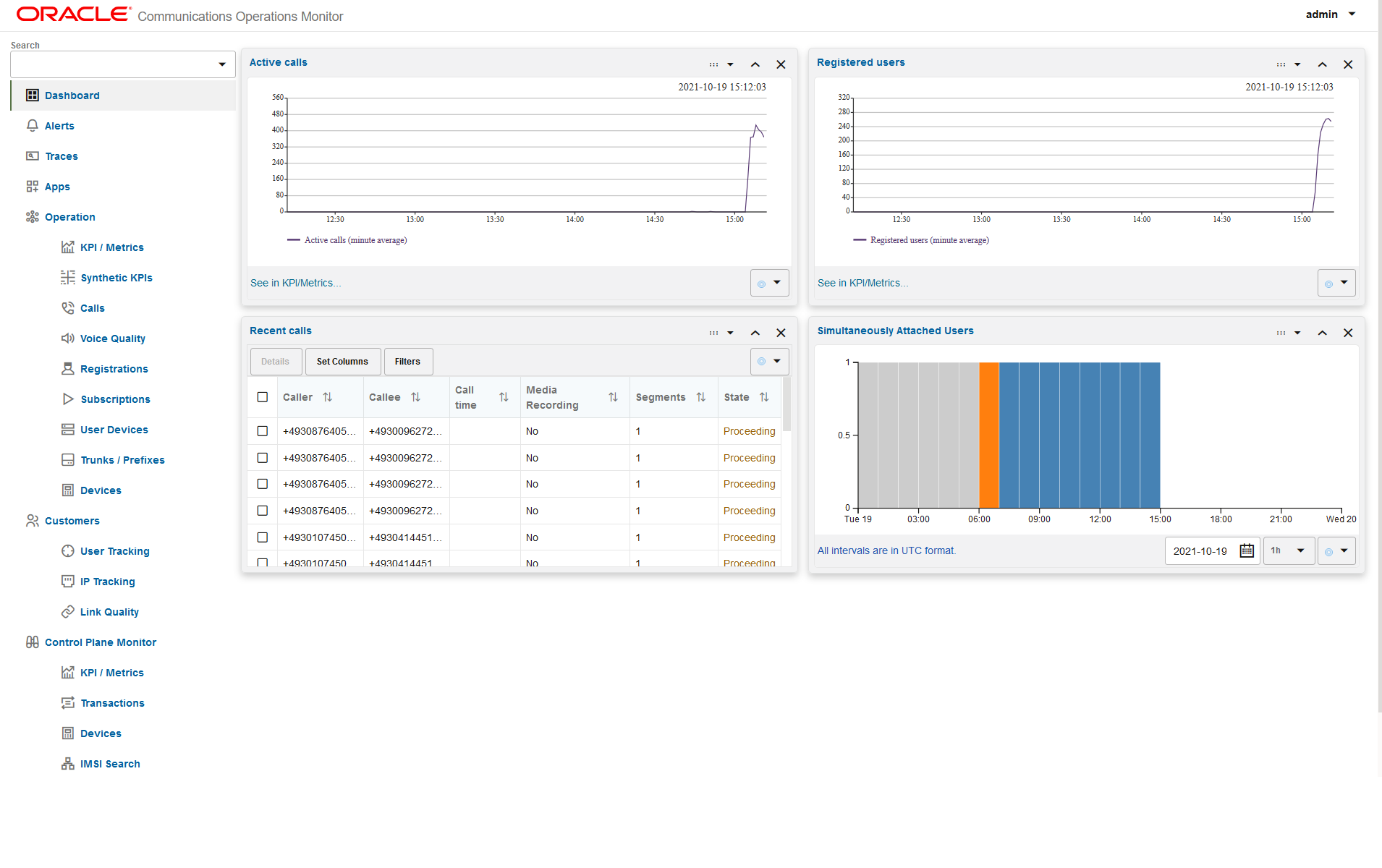Sort by Callee column arrows
The width and height of the screenshot is (1382, 868).
coord(415,397)
